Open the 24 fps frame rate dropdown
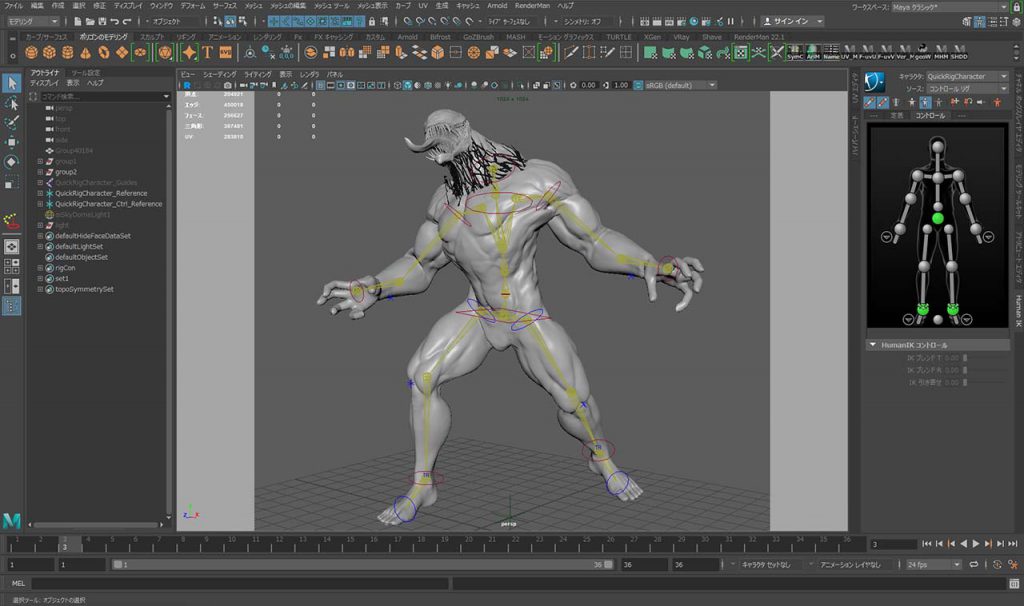The width and height of the screenshot is (1024, 606). tap(932, 565)
